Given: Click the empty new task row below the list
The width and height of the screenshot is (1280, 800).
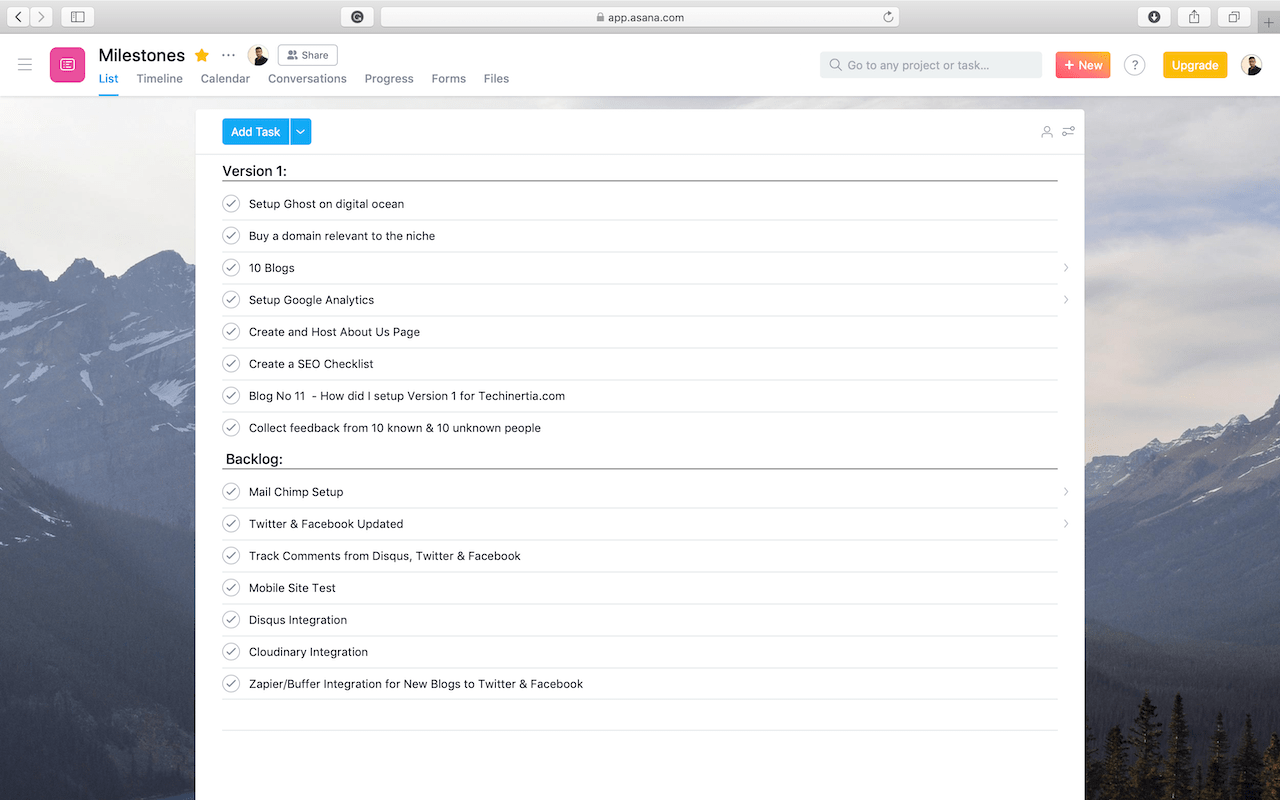Looking at the screenshot, I should (640, 715).
